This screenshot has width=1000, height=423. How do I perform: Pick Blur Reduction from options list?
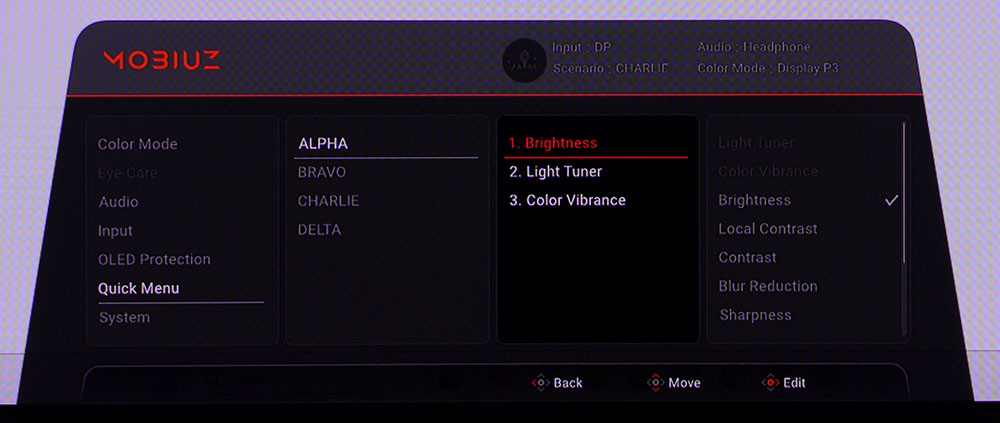tap(768, 286)
